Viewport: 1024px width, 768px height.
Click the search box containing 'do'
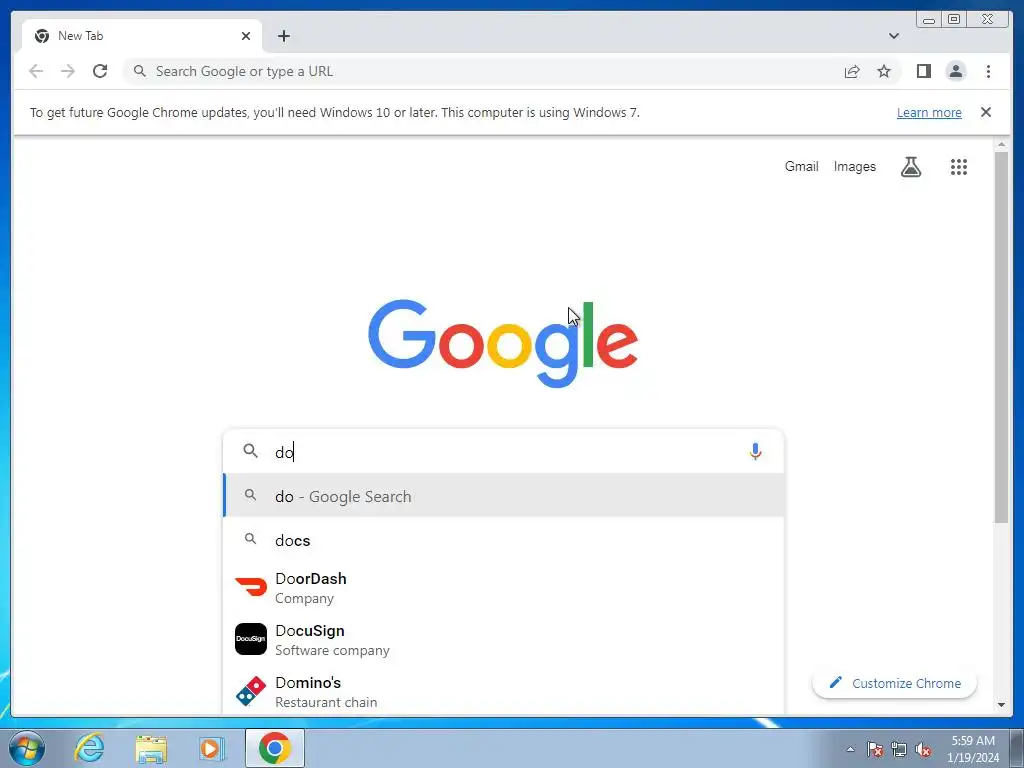[x=503, y=451]
